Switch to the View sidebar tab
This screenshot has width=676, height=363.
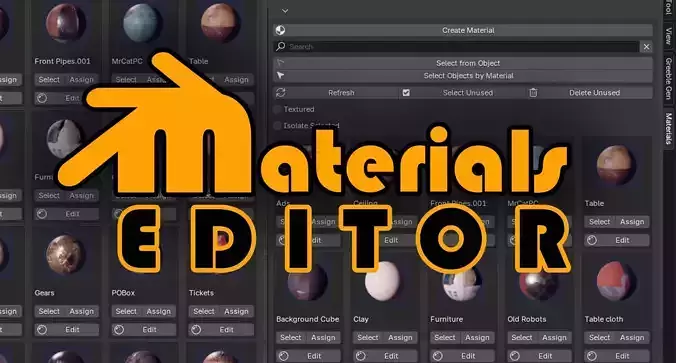668,36
